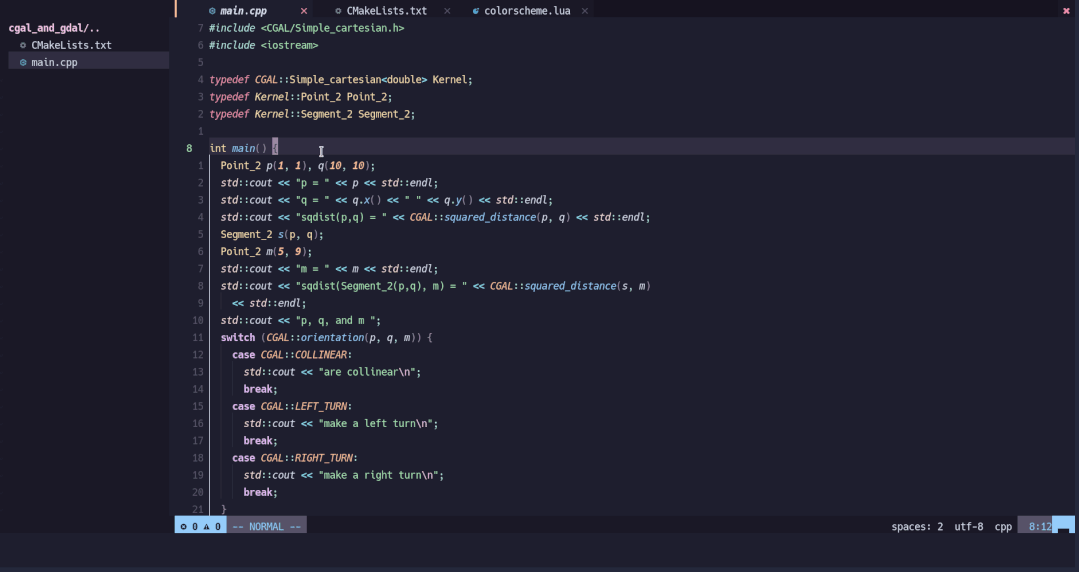Click the line printing "p = "

coord(330,183)
